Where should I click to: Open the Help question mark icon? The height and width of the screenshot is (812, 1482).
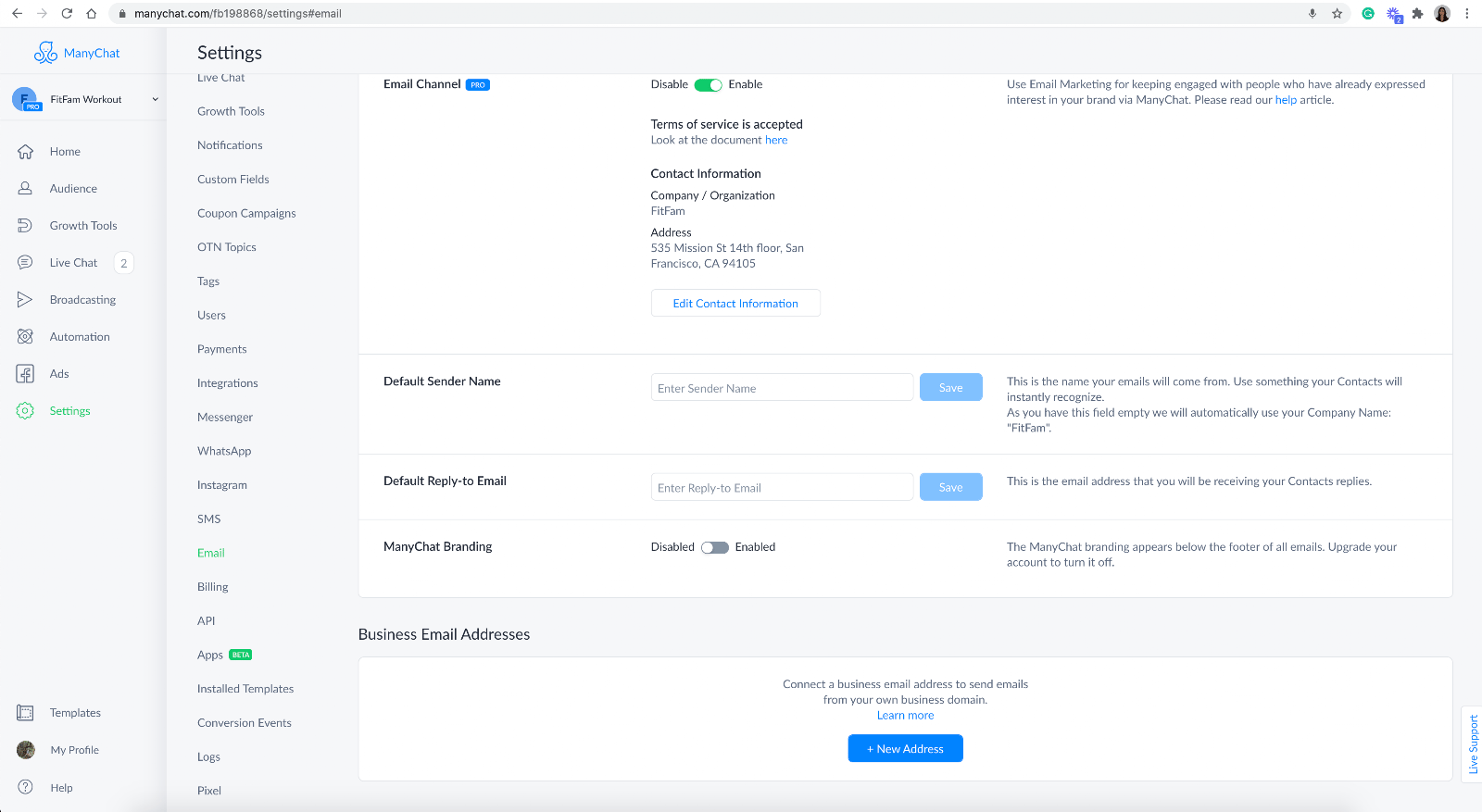click(26, 788)
